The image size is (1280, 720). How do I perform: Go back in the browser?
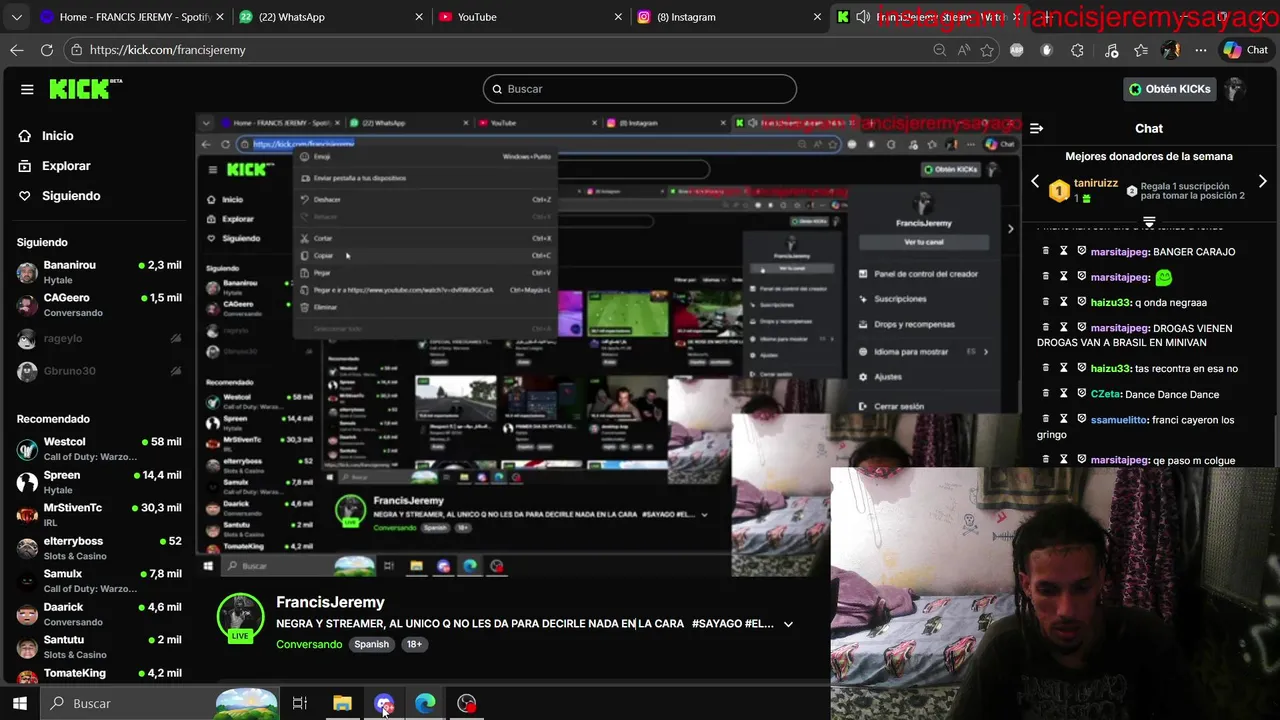[17, 50]
